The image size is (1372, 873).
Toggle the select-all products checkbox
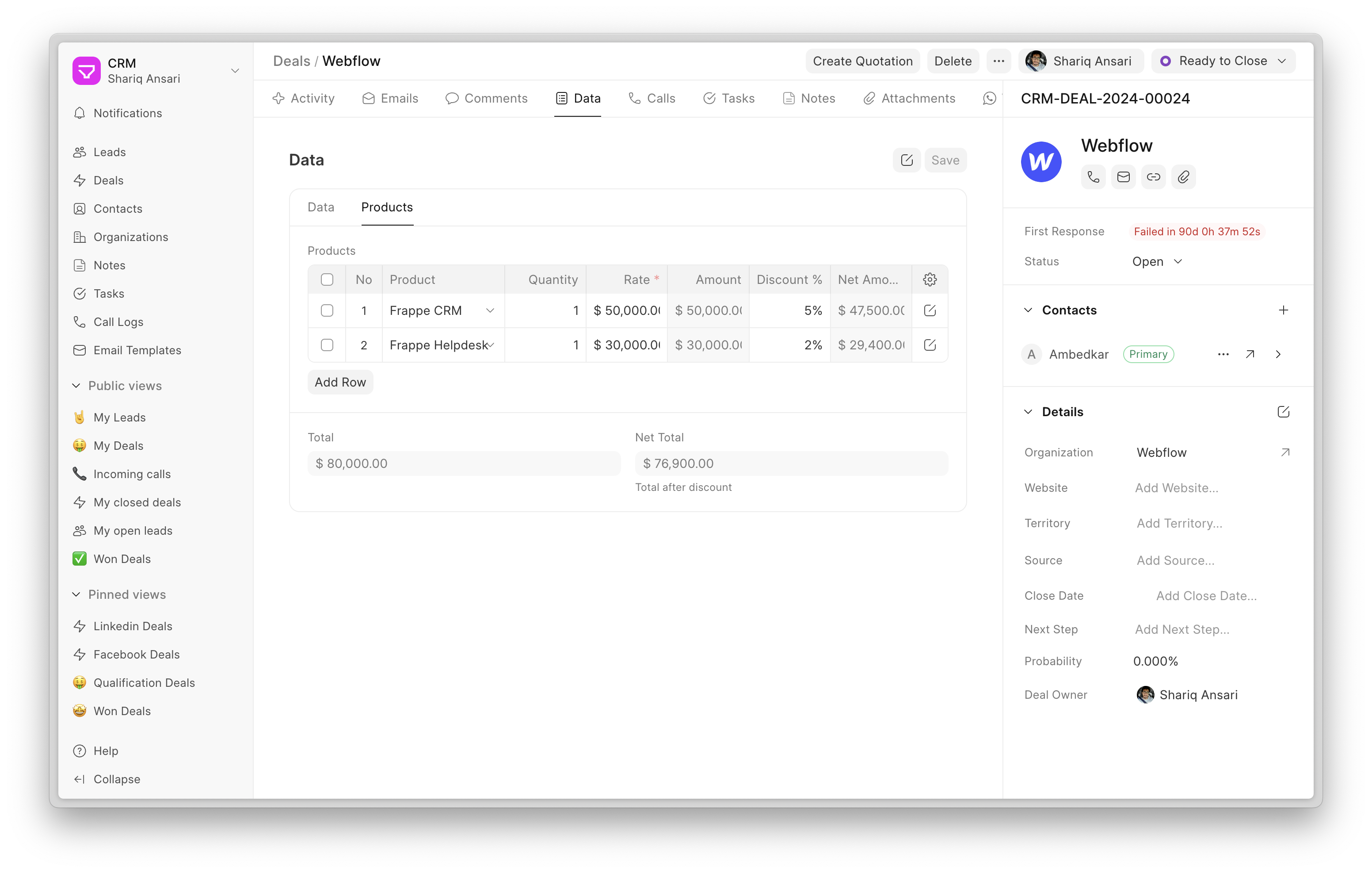click(x=327, y=280)
